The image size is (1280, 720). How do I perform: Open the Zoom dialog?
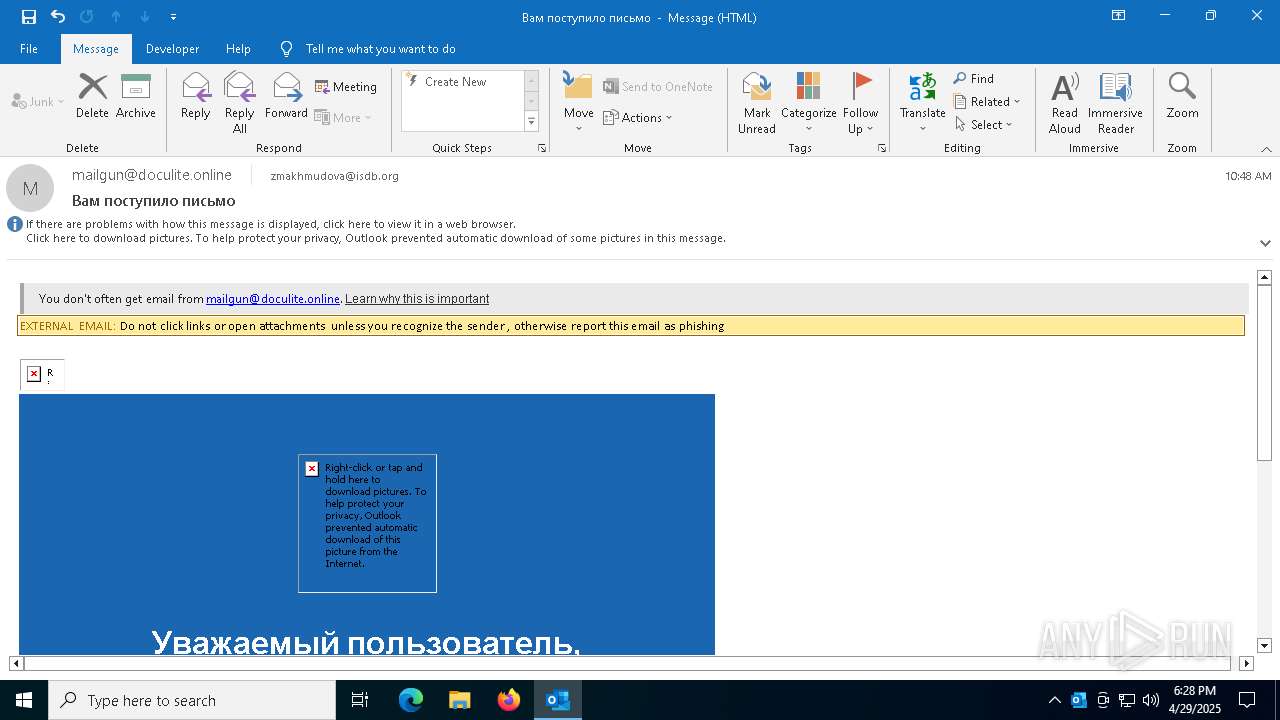click(1182, 96)
